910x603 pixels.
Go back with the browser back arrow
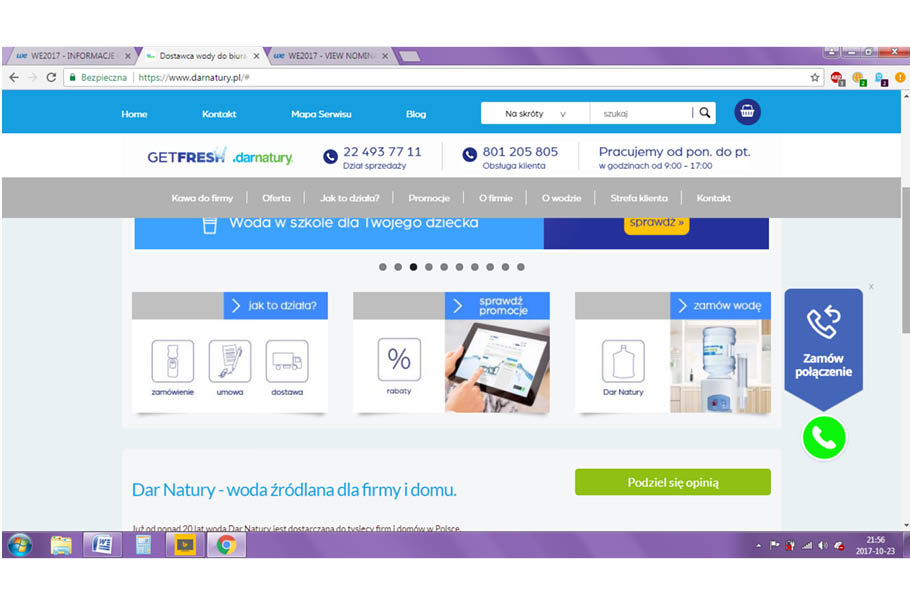coord(14,77)
